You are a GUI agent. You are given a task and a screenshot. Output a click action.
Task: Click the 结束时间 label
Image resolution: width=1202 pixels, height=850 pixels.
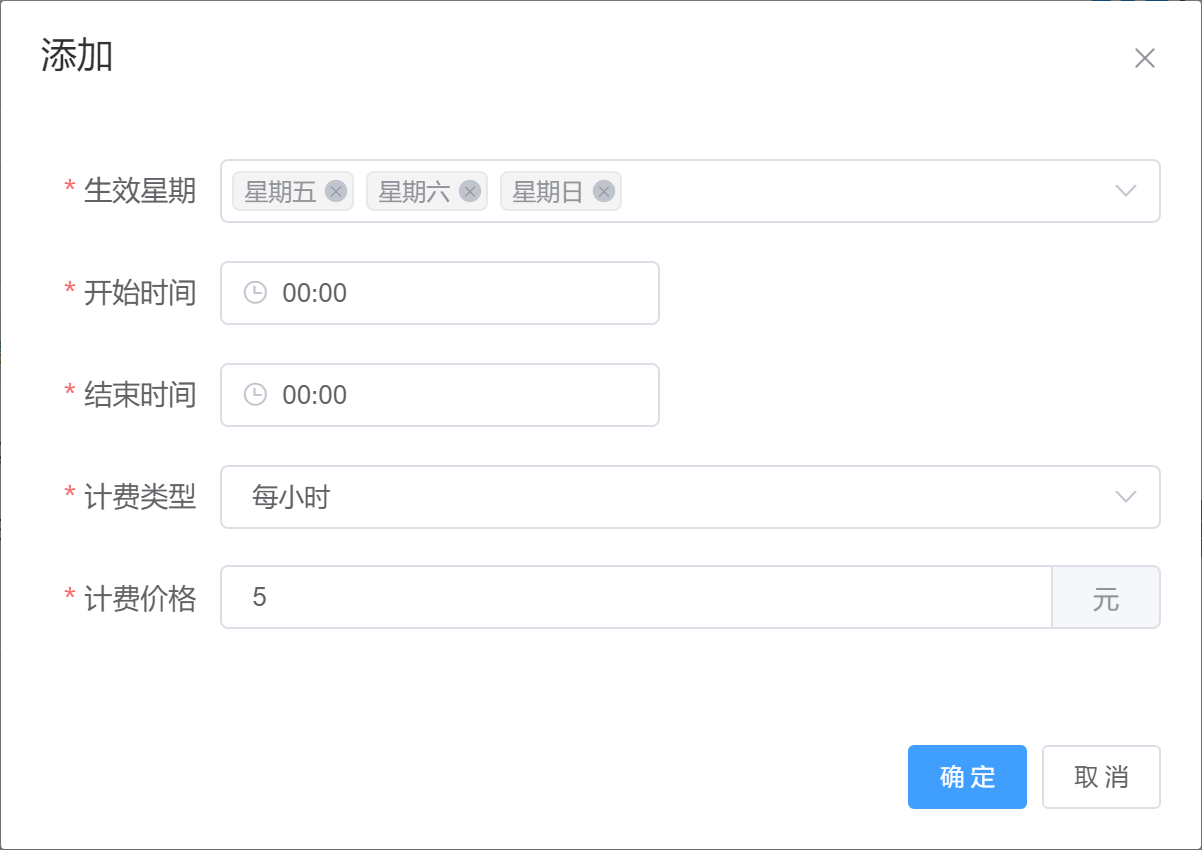tap(140, 395)
